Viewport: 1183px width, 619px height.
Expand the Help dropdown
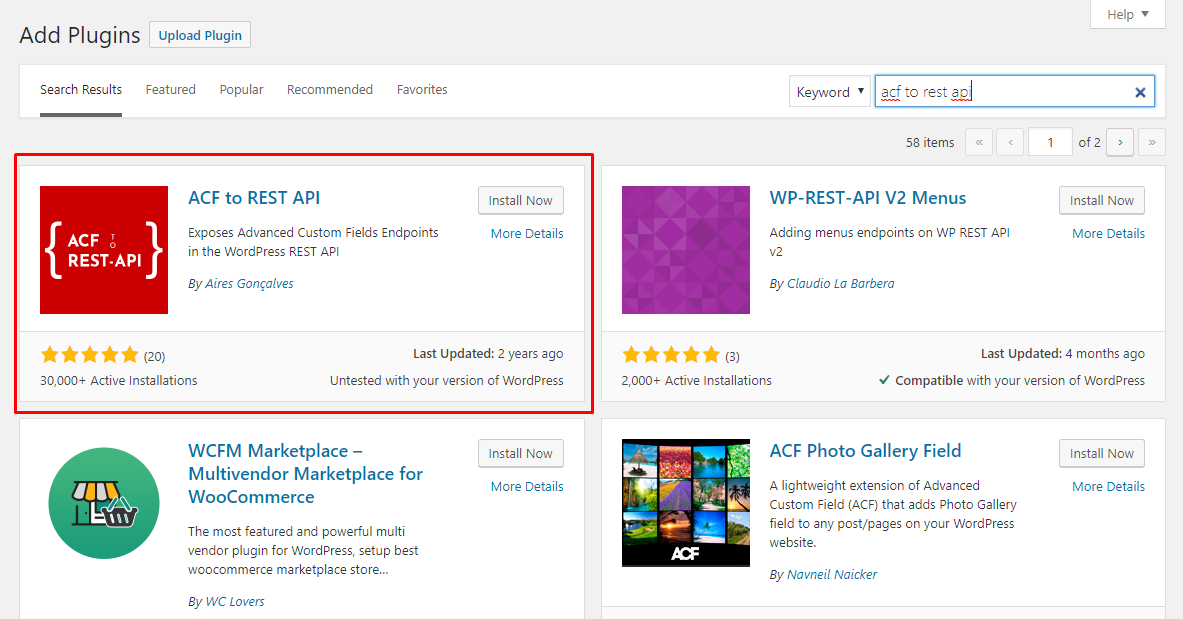pos(1126,14)
